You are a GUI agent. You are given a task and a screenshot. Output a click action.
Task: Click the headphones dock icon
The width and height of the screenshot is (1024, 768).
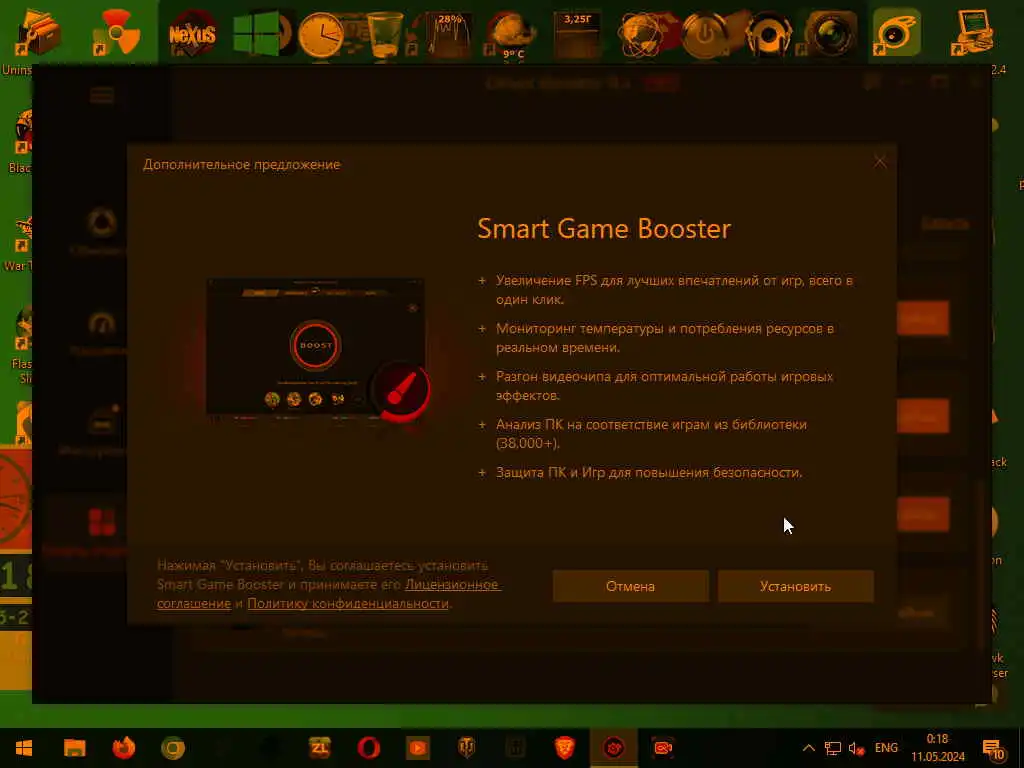[769, 33]
